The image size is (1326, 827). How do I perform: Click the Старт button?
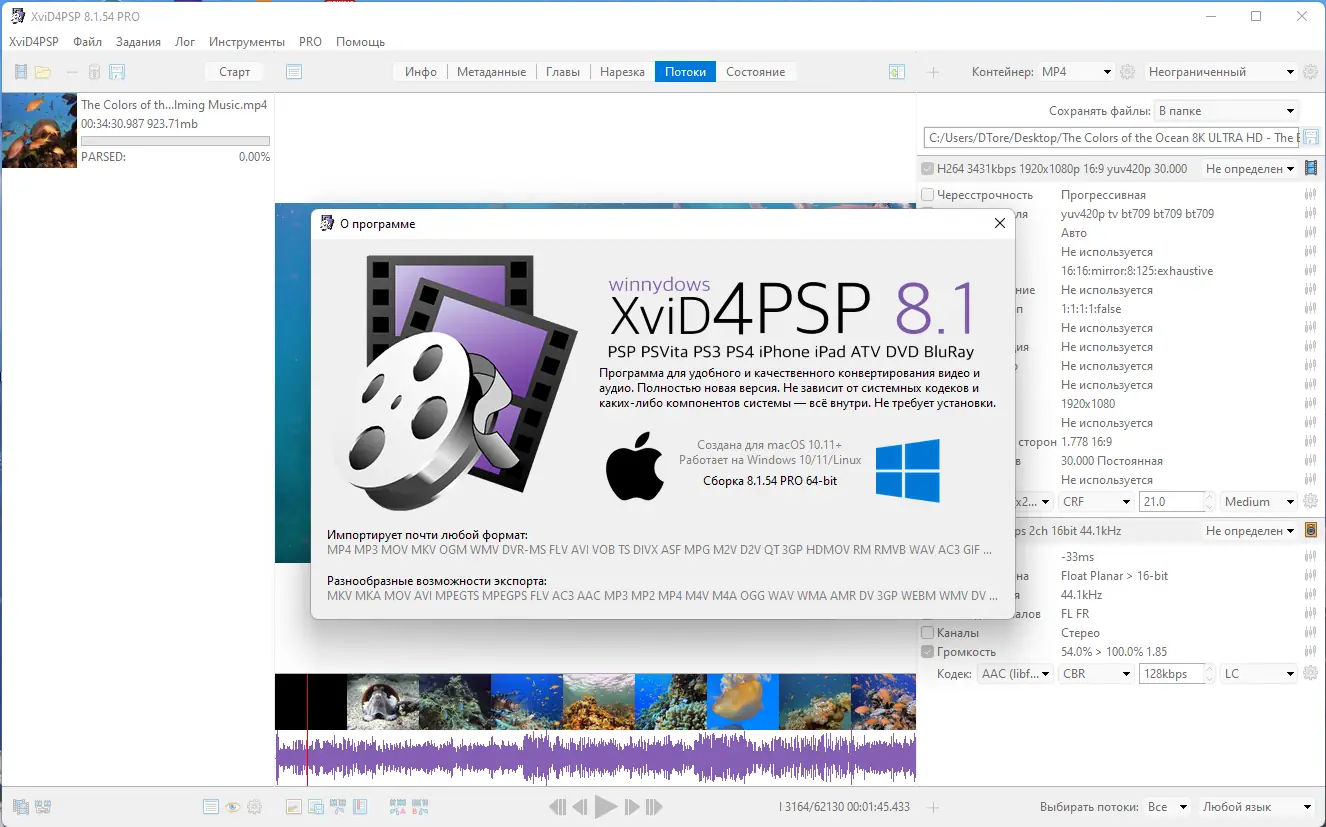[x=235, y=72]
